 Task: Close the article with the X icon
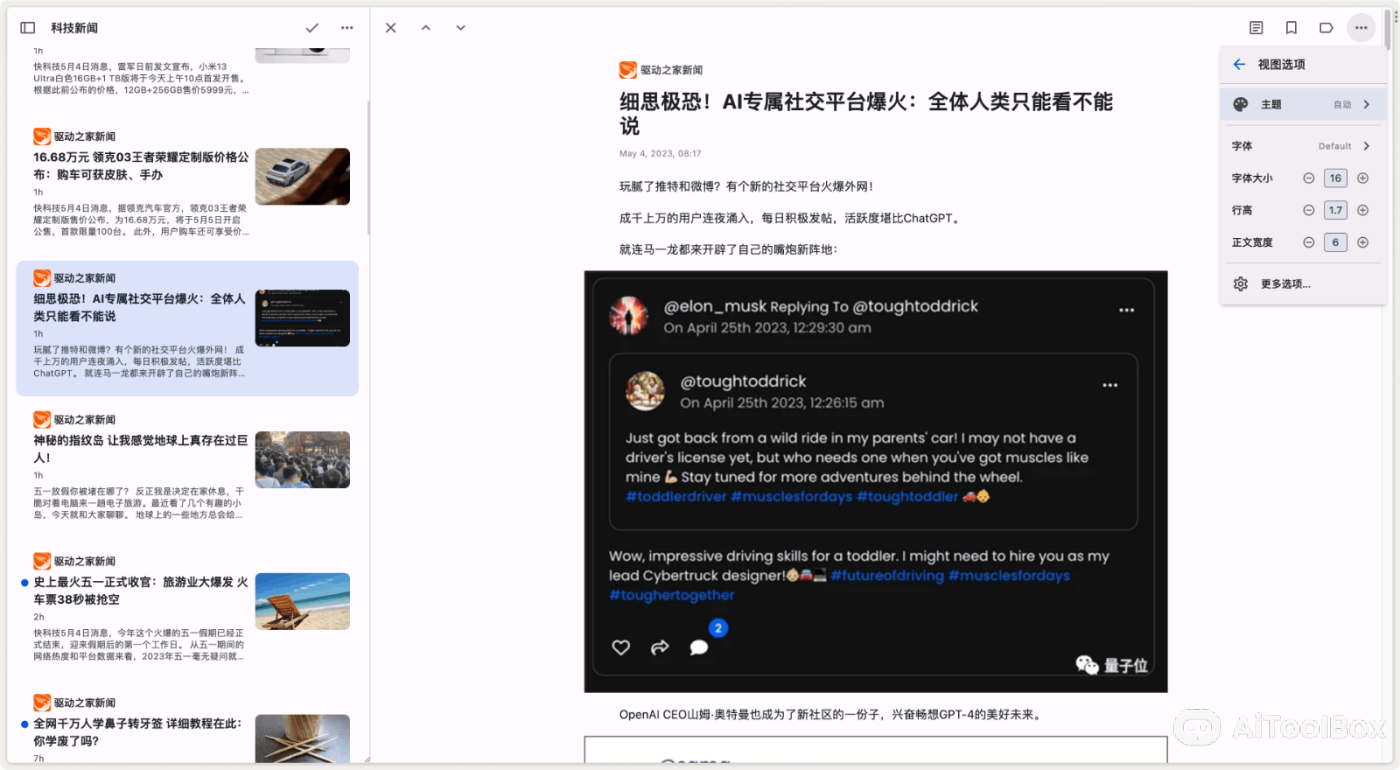[x=390, y=27]
